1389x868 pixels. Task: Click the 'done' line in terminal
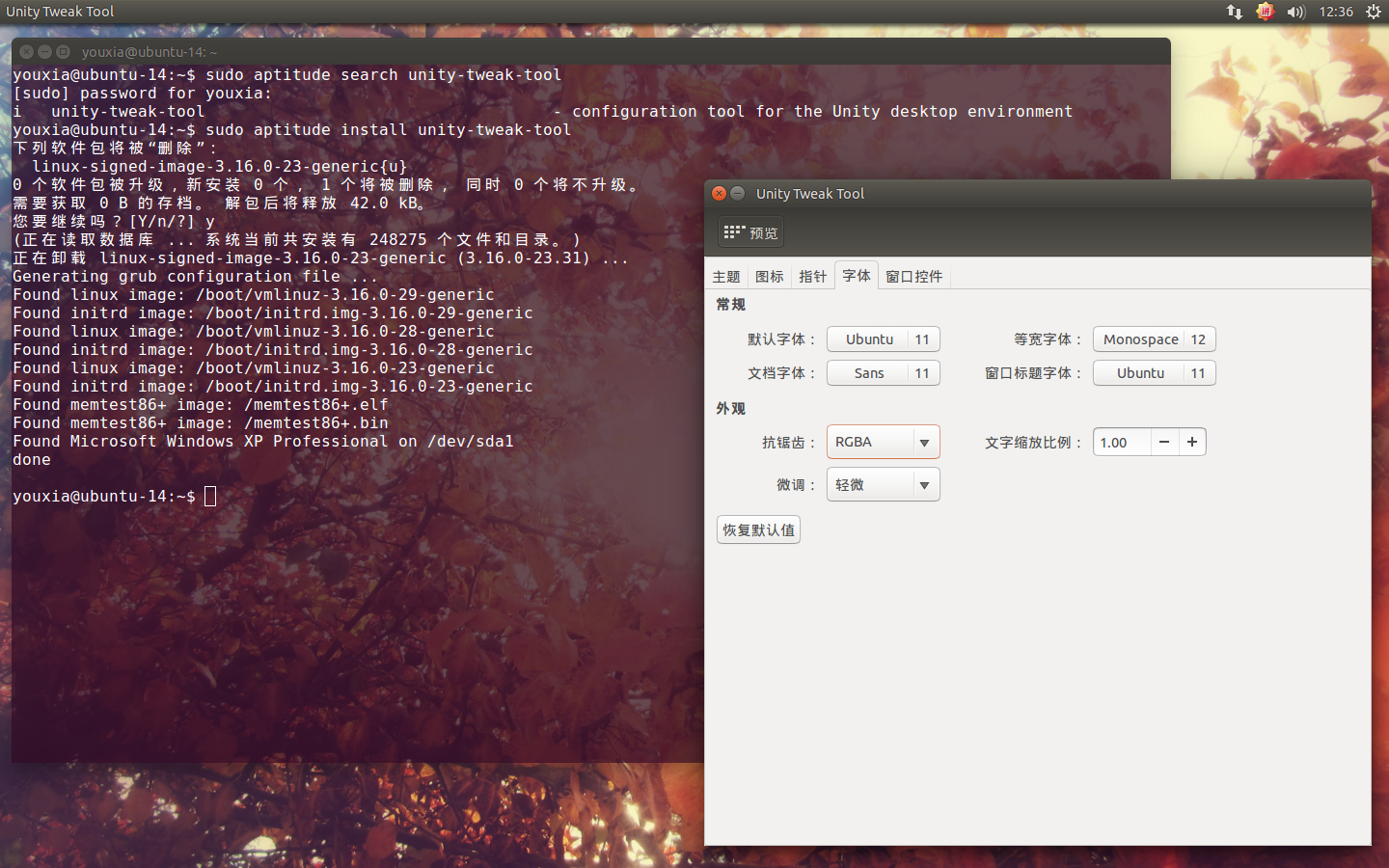point(32,460)
